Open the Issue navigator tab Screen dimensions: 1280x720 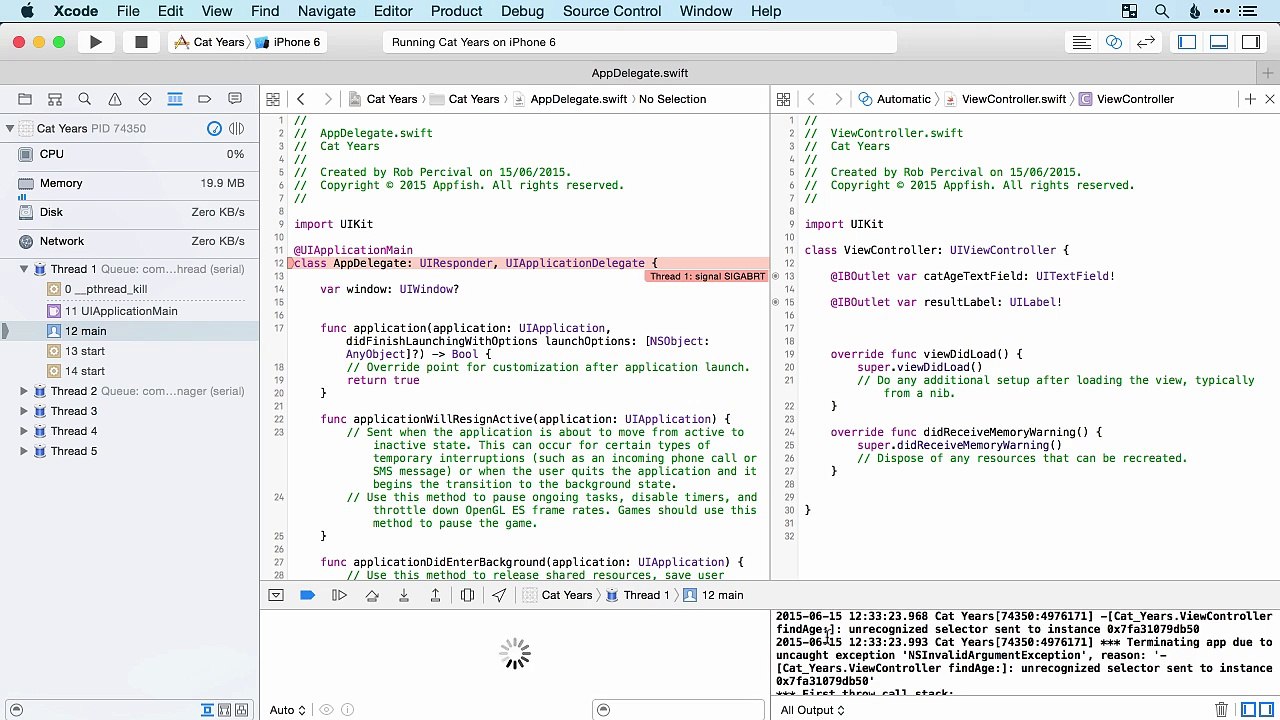click(x=115, y=99)
